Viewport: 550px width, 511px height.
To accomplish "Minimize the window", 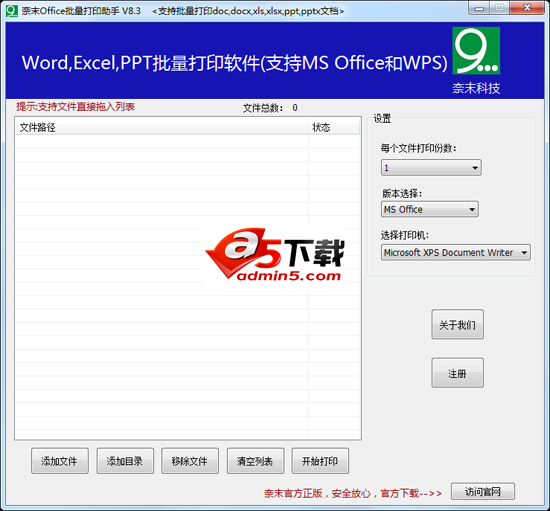I will point(479,8).
